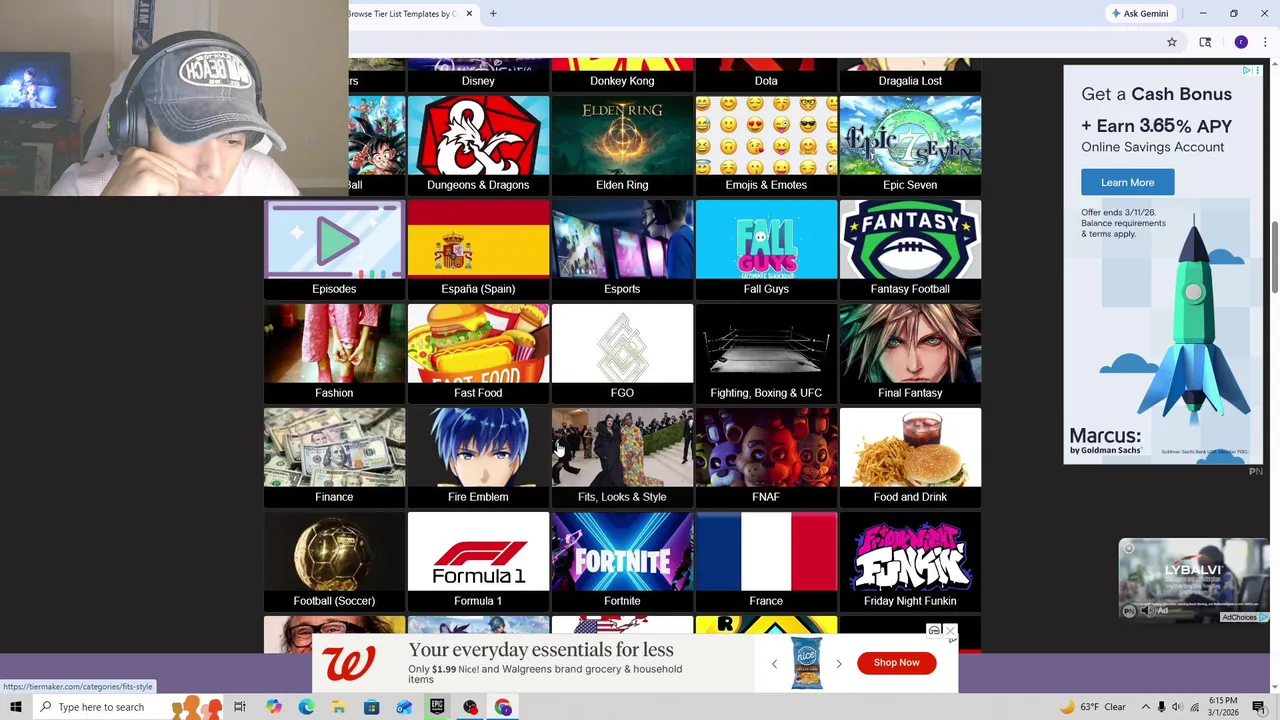Open the weather widget showing 63°F Clear
The width and height of the screenshot is (1280, 720).
tap(1092, 707)
